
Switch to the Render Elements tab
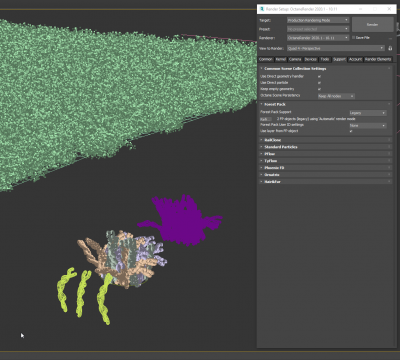(378, 59)
